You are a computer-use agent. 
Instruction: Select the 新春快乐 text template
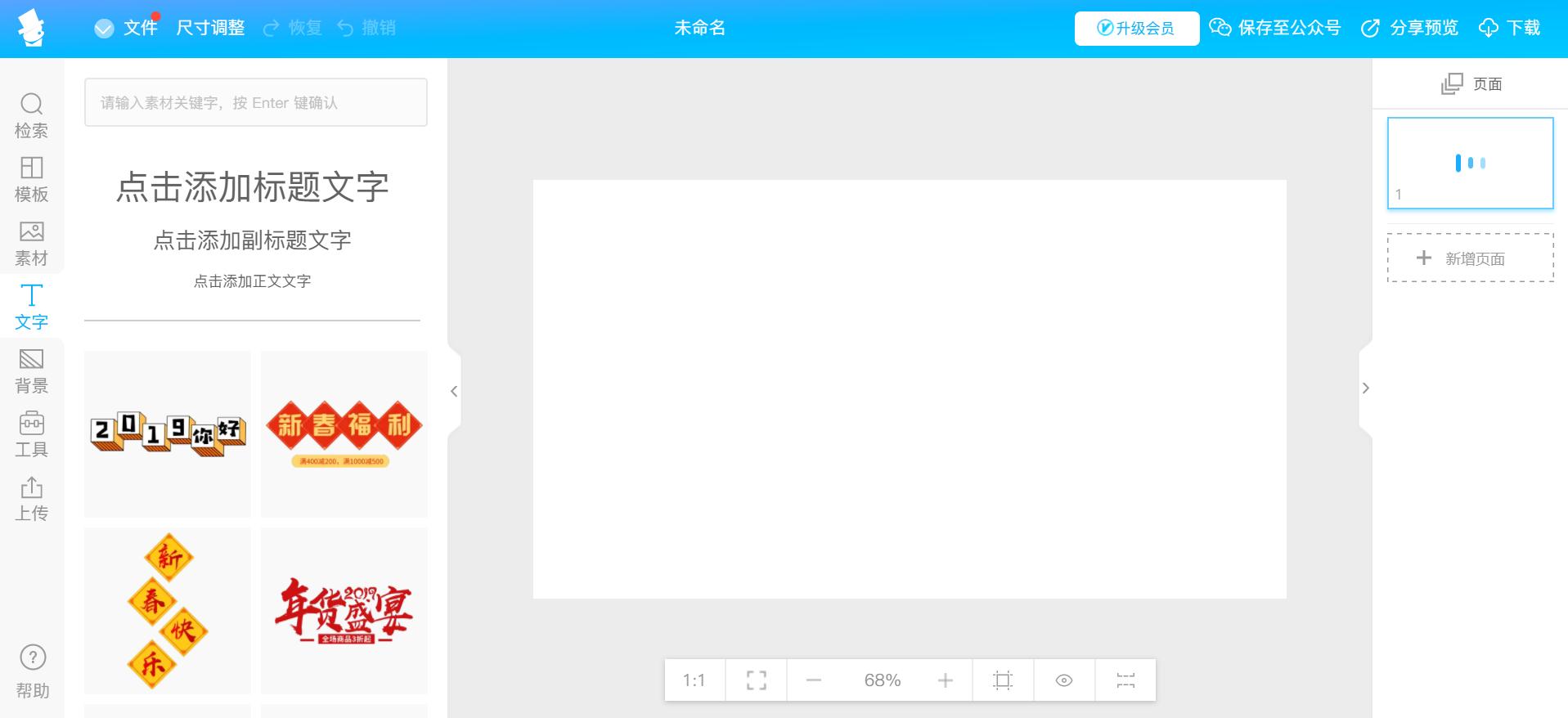click(168, 610)
